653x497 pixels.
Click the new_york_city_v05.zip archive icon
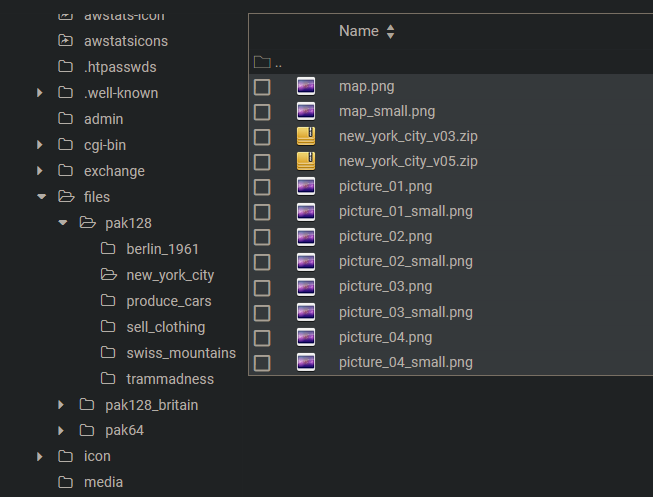(306, 161)
